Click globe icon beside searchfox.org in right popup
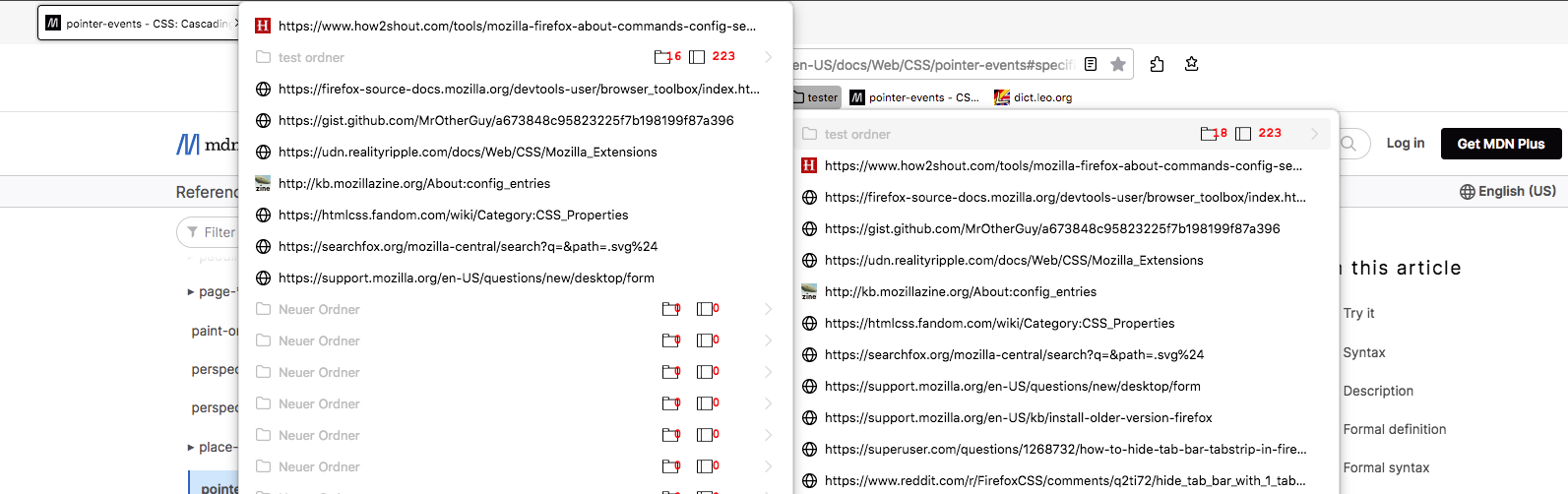Viewport: 1568px width, 494px height. pos(809,354)
